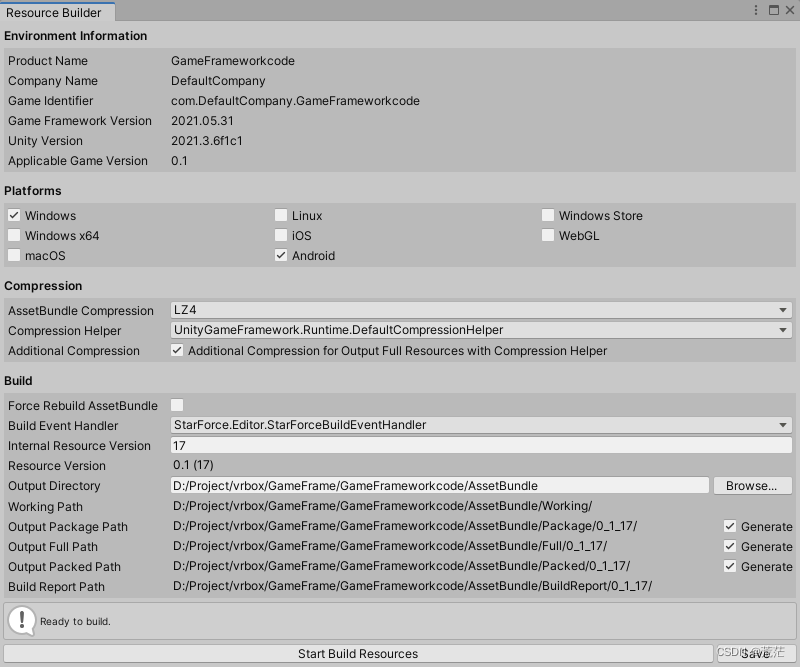Disable the Android platform

tap(281, 255)
